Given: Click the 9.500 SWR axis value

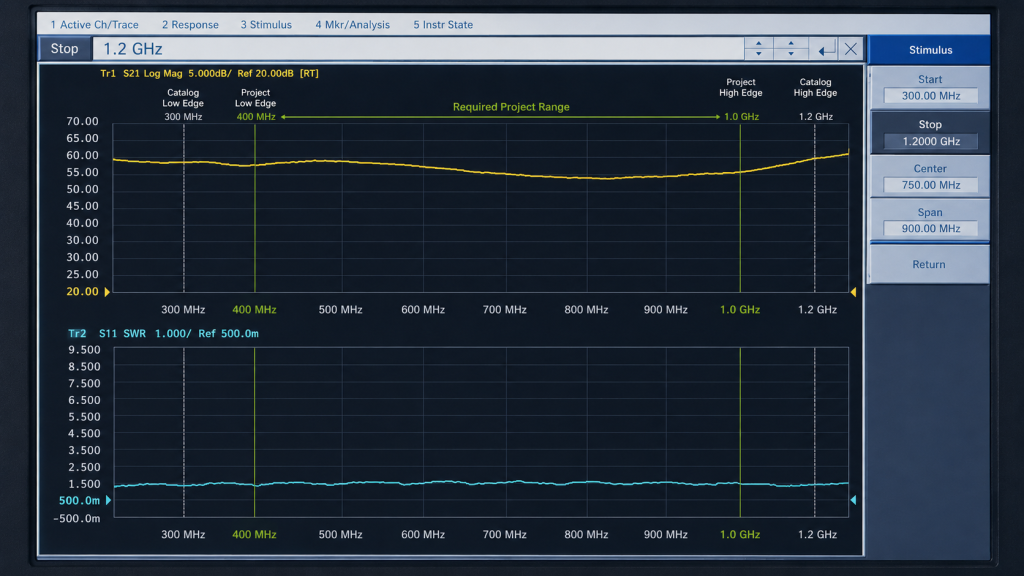Looking at the screenshot, I should (84, 350).
